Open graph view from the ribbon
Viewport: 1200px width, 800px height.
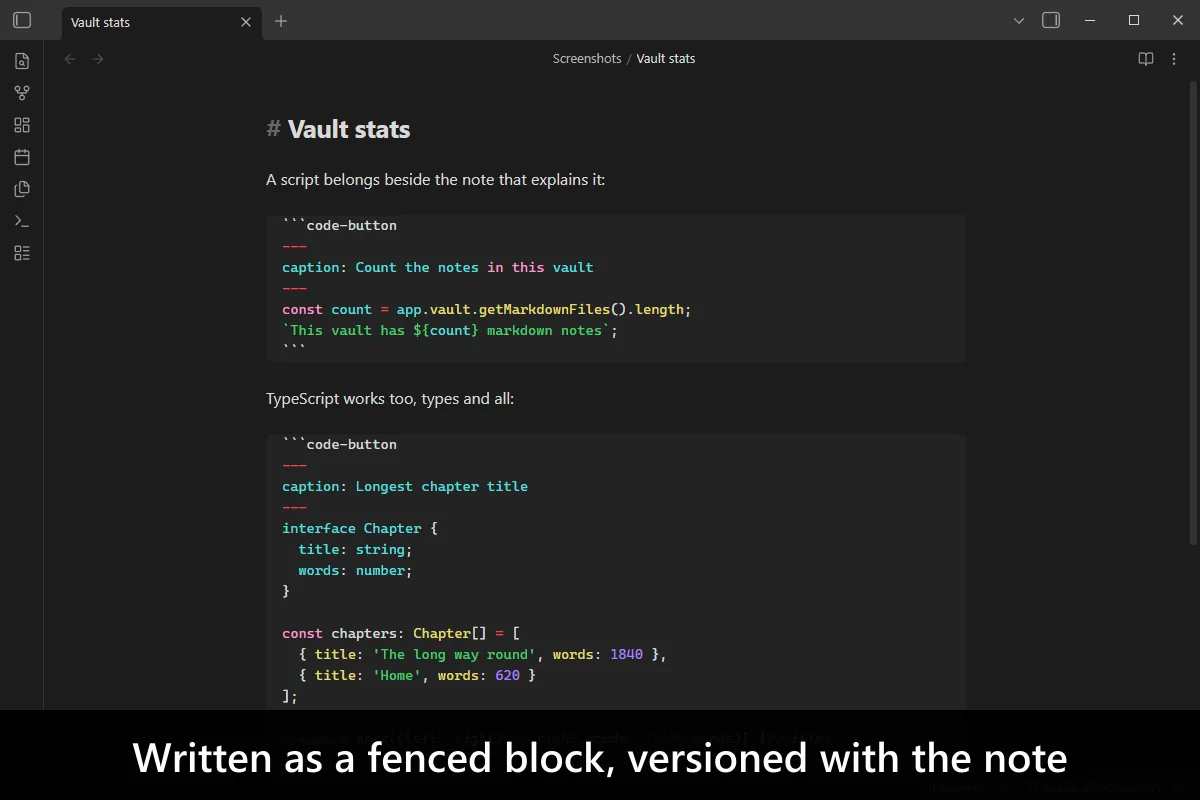tap(22, 93)
